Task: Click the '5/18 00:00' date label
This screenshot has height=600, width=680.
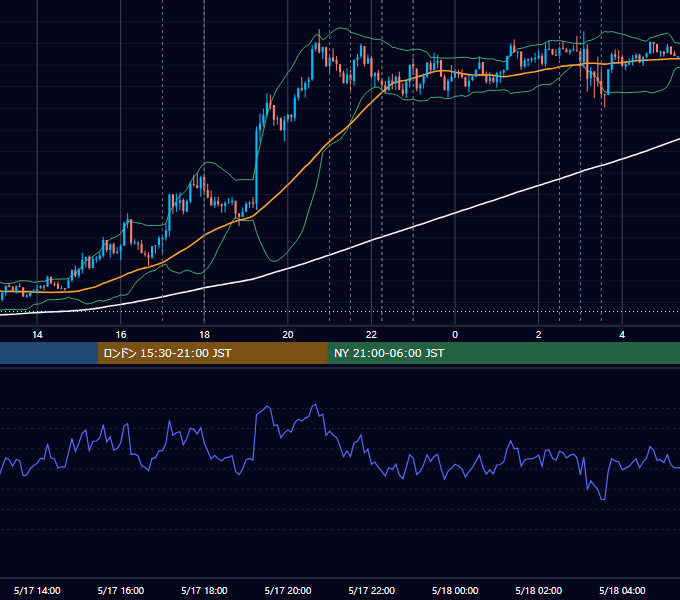Action: [455, 590]
